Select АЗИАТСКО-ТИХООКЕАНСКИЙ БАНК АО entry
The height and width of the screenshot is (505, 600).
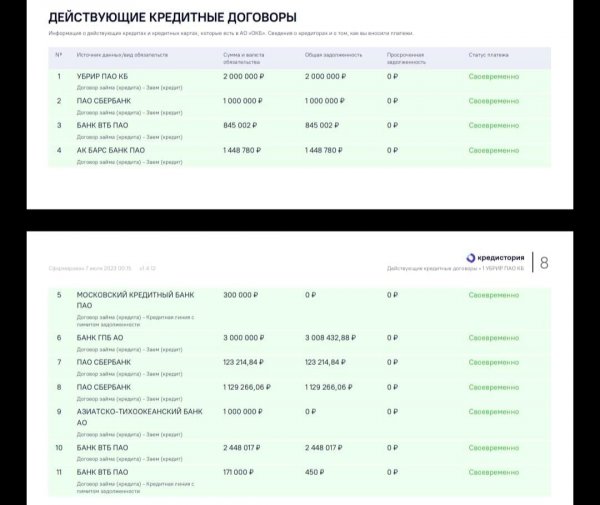tap(140, 417)
